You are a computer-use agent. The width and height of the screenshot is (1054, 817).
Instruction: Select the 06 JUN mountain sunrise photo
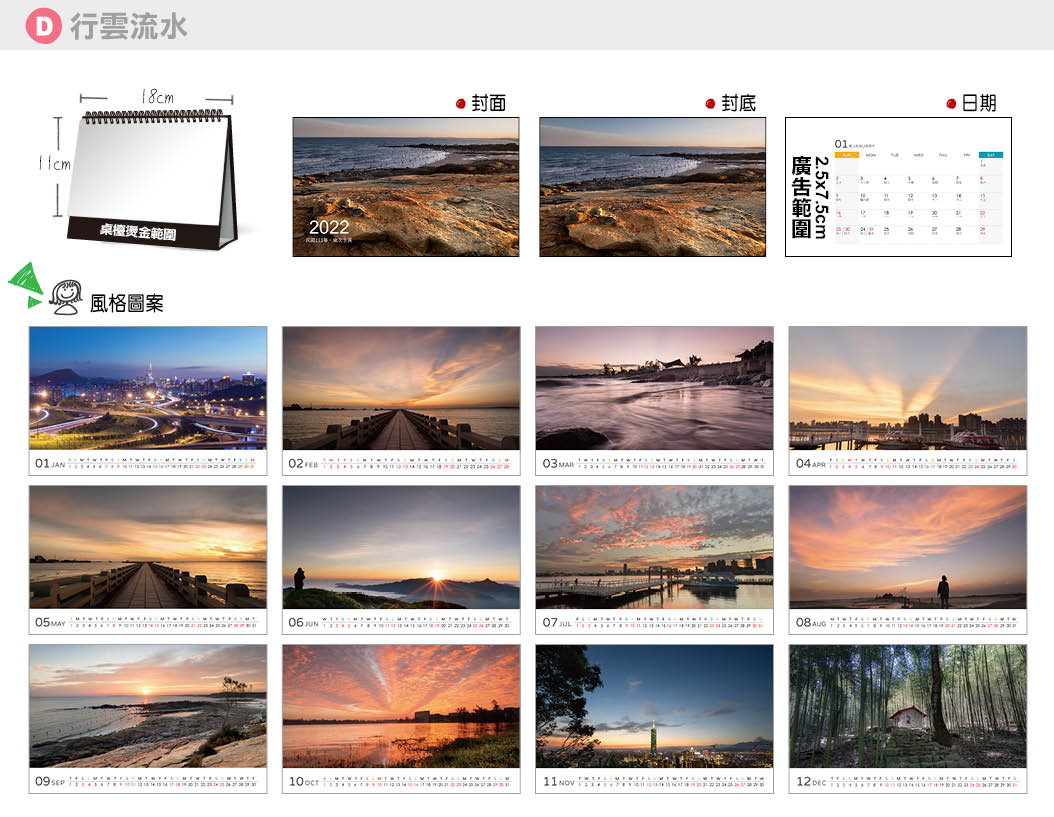pyautogui.click(x=401, y=547)
